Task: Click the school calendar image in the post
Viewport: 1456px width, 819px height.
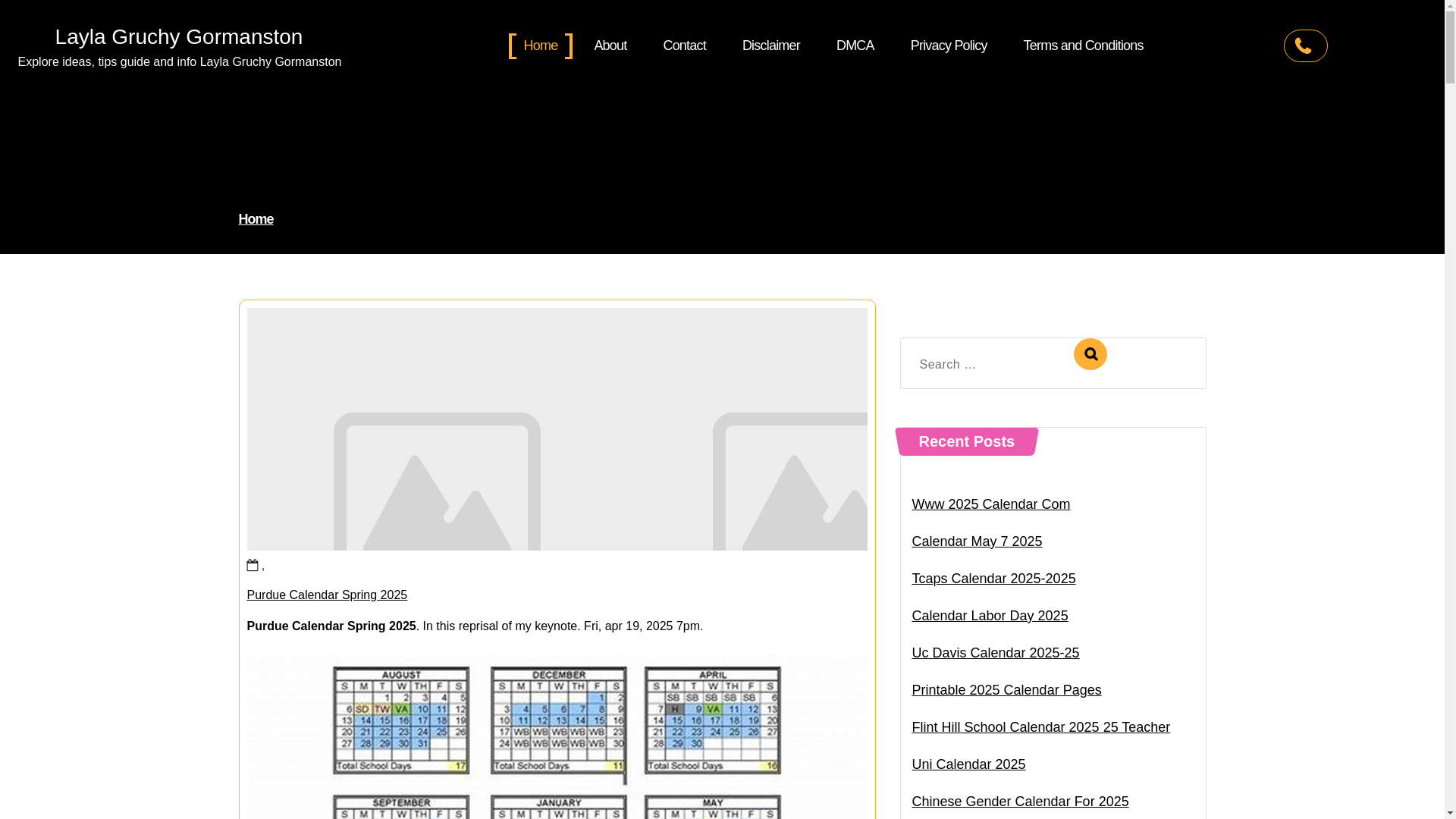Action: point(557,736)
